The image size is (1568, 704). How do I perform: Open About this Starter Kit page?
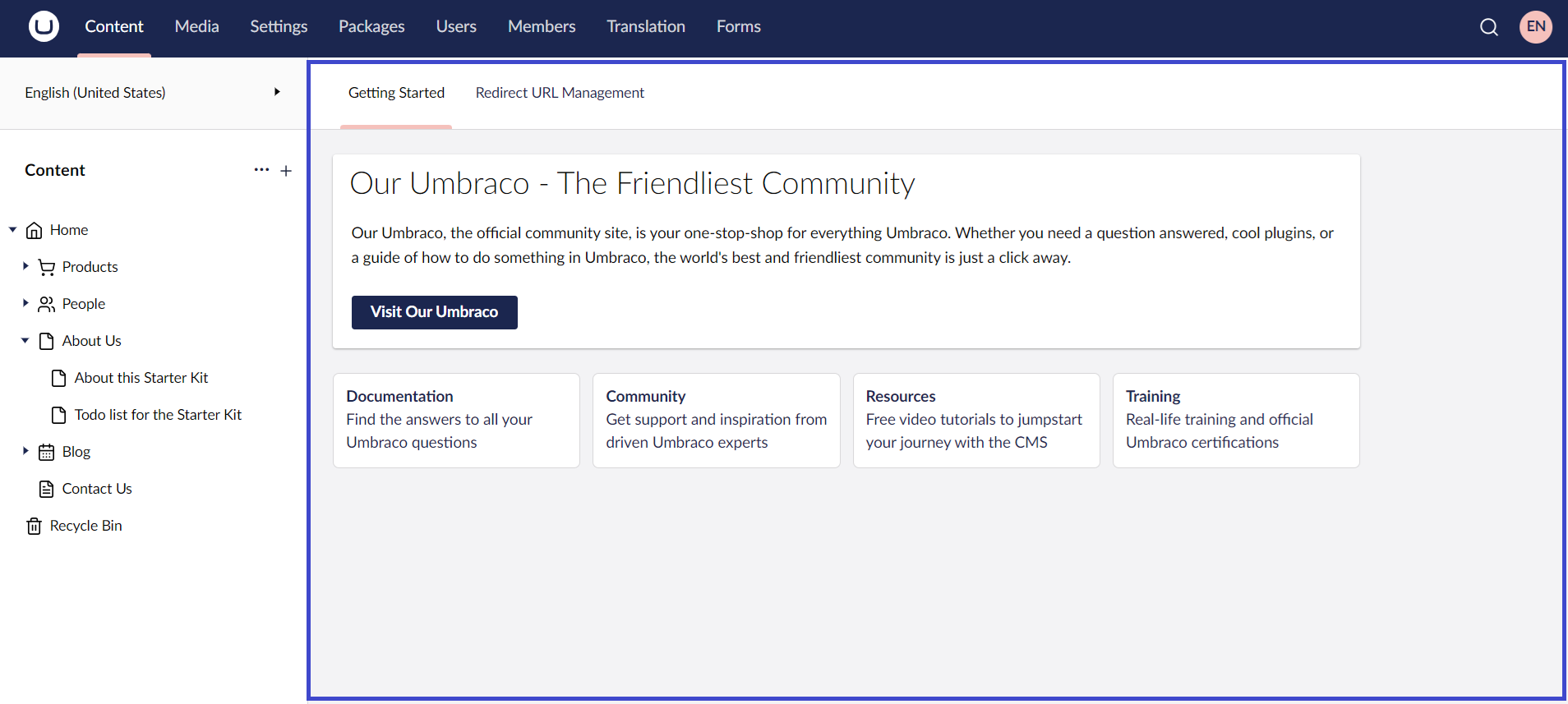(x=141, y=378)
